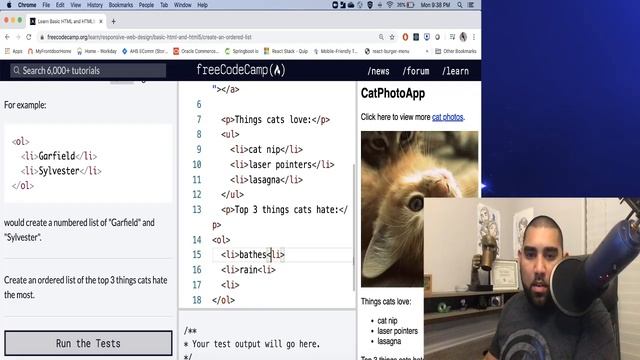Open the Chrome application menu
The height and width of the screenshot is (360, 640).
[x=27, y=5]
